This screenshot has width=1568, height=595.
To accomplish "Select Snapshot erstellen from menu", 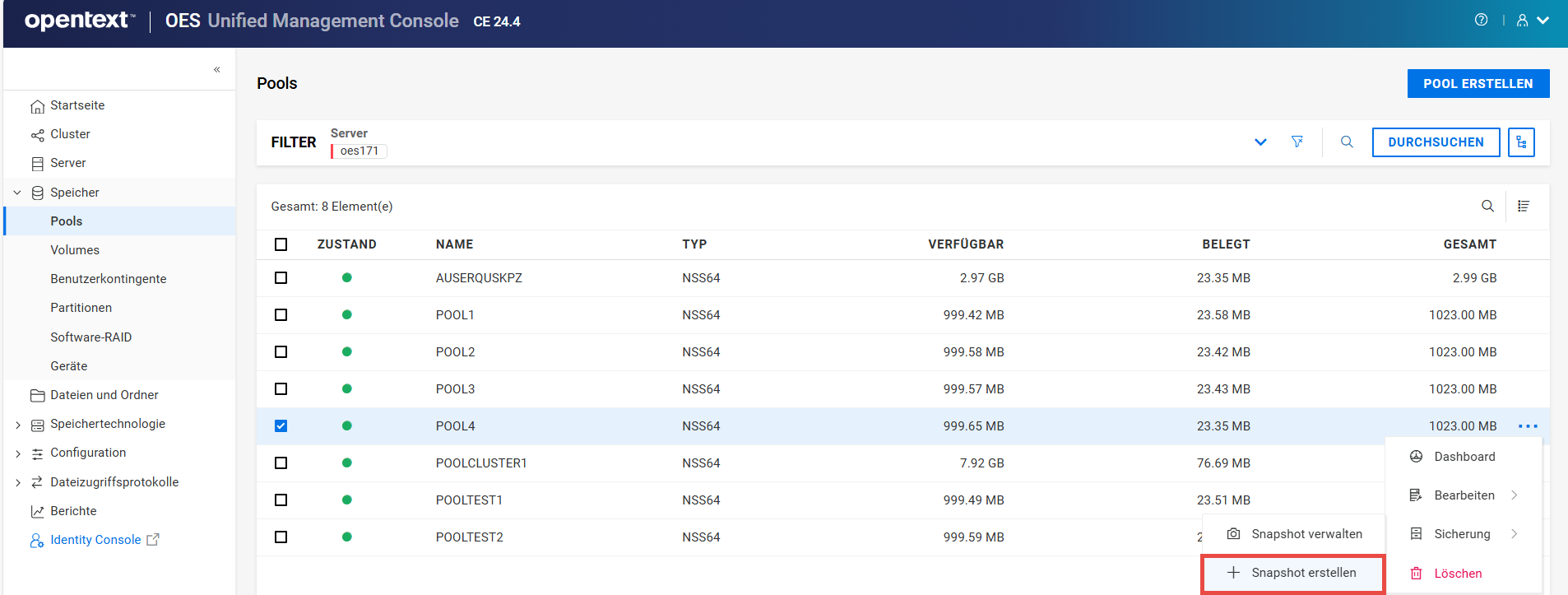I will click(1294, 573).
